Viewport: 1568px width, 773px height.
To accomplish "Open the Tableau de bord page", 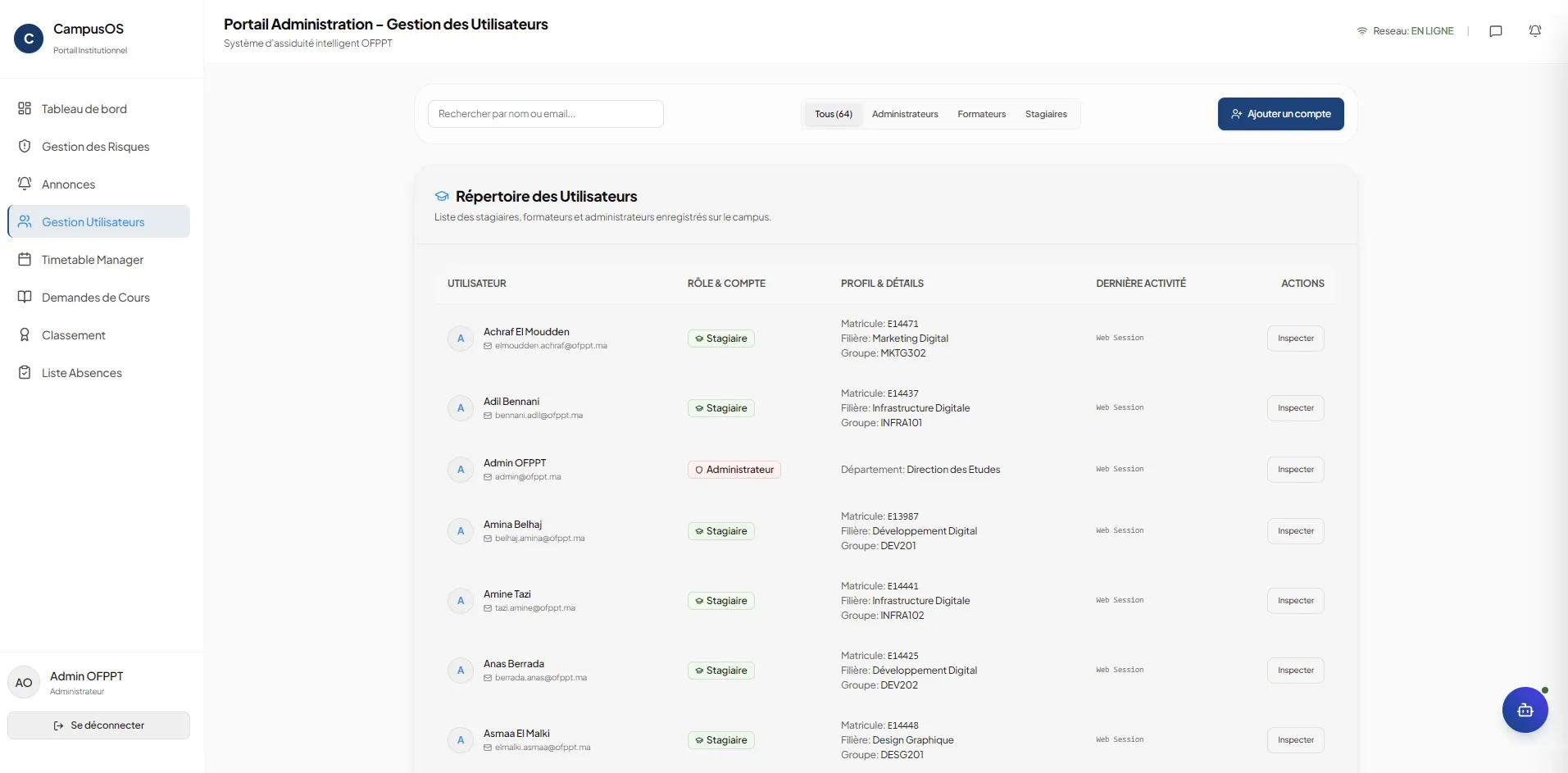I will click(x=99, y=109).
